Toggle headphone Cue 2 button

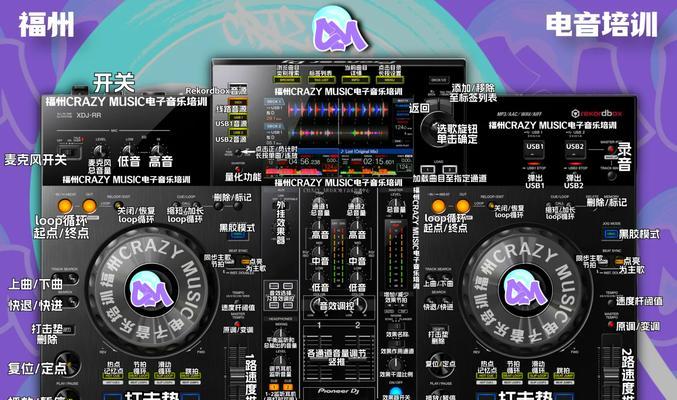(x=288, y=387)
